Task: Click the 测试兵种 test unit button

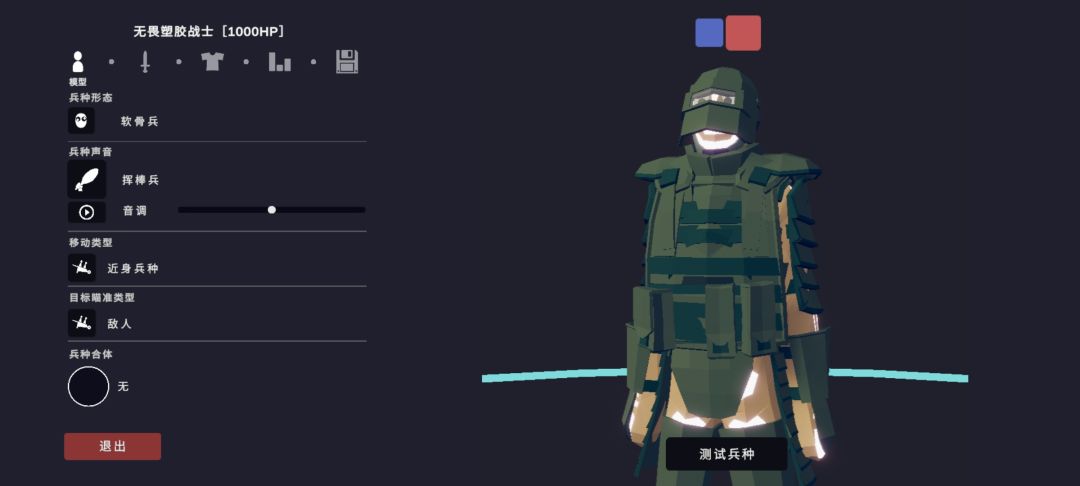Action: [x=726, y=454]
